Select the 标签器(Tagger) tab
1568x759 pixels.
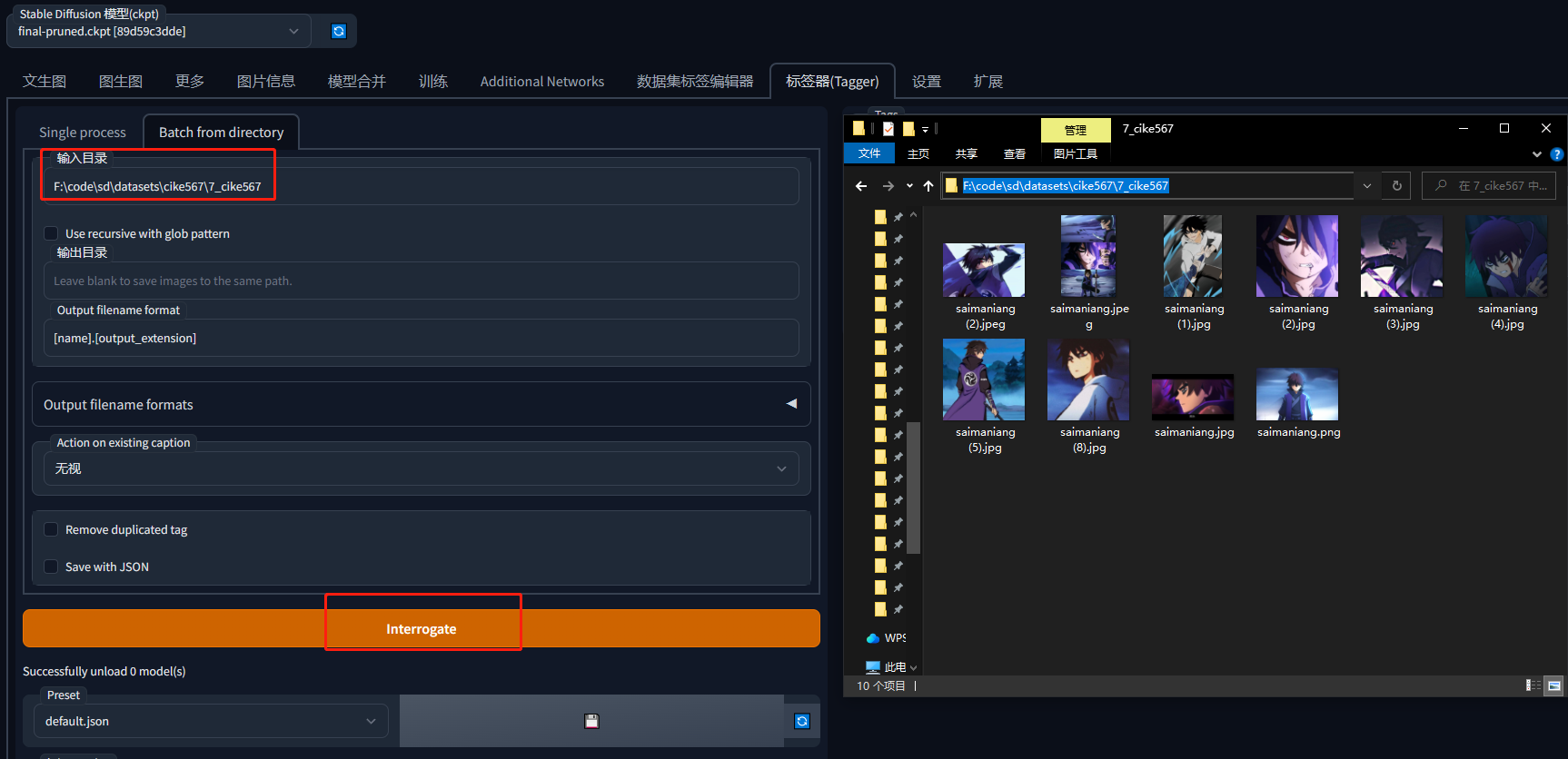[832, 82]
